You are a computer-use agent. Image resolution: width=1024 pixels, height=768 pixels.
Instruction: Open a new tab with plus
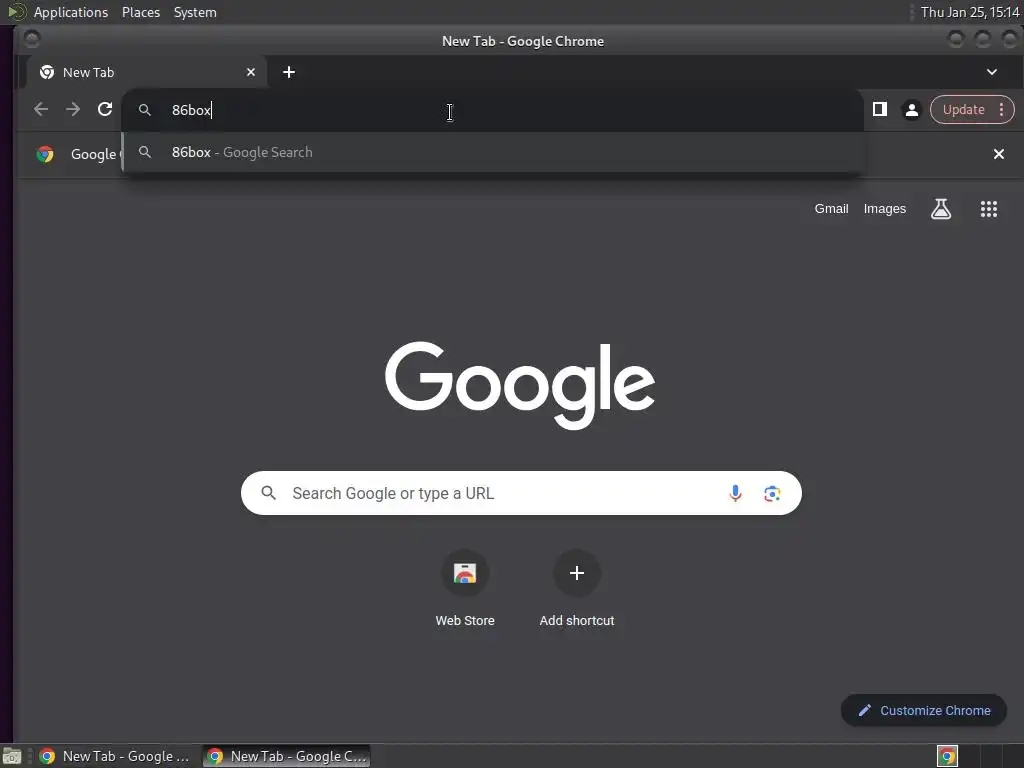point(289,72)
